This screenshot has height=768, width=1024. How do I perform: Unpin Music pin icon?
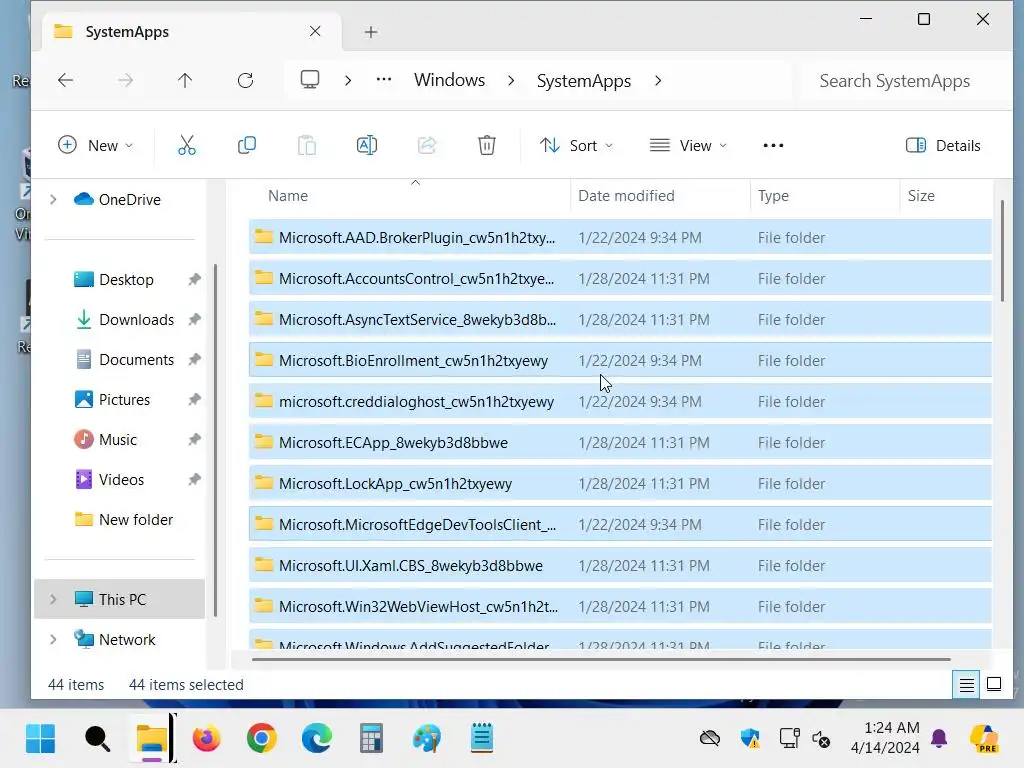point(194,440)
